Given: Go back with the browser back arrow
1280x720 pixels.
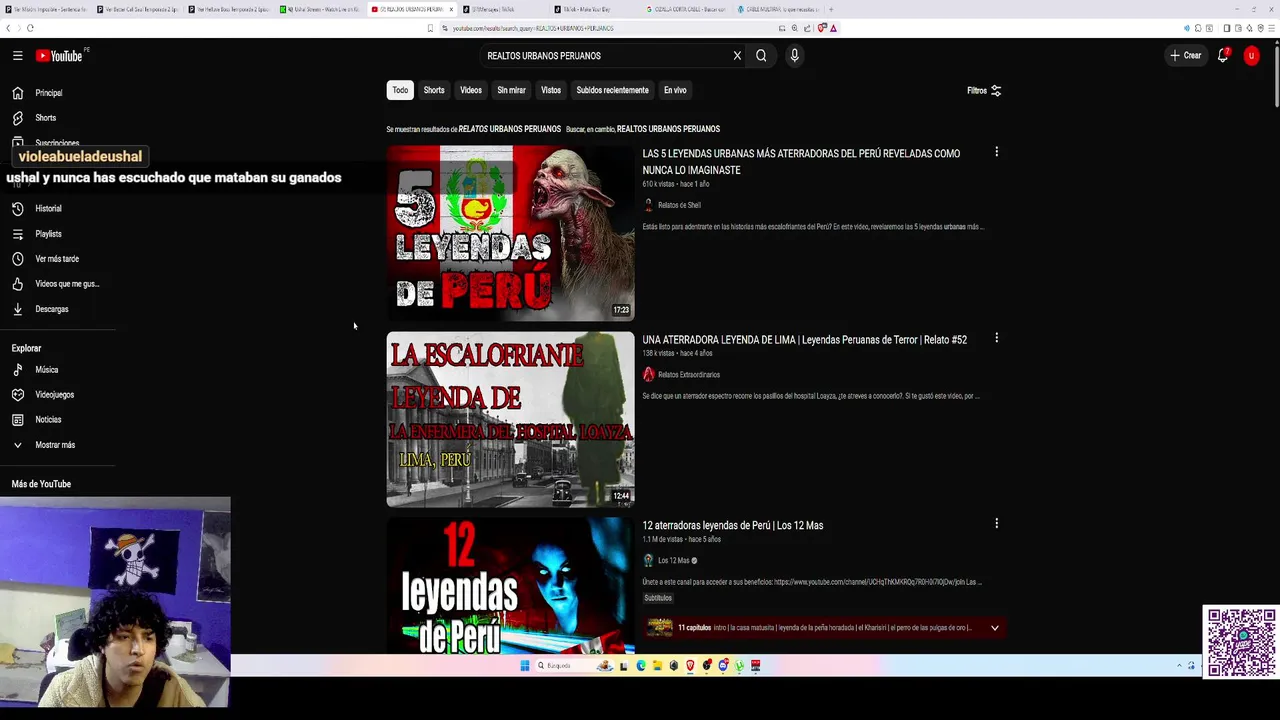Looking at the screenshot, I should point(9,28).
